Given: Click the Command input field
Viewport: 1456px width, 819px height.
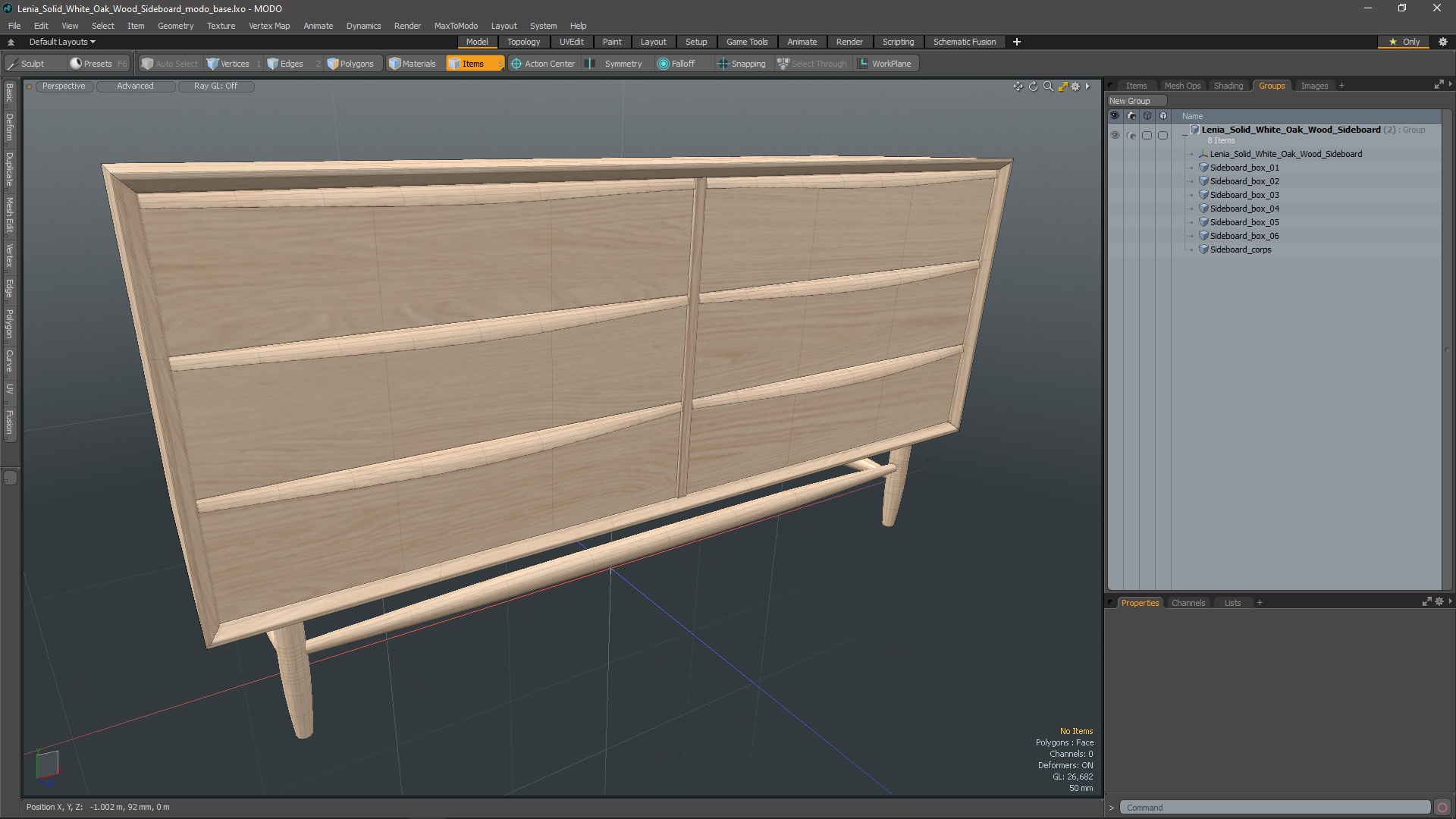Looking at the screenshot, I should pyautogui.click(x=1274, y=808).
